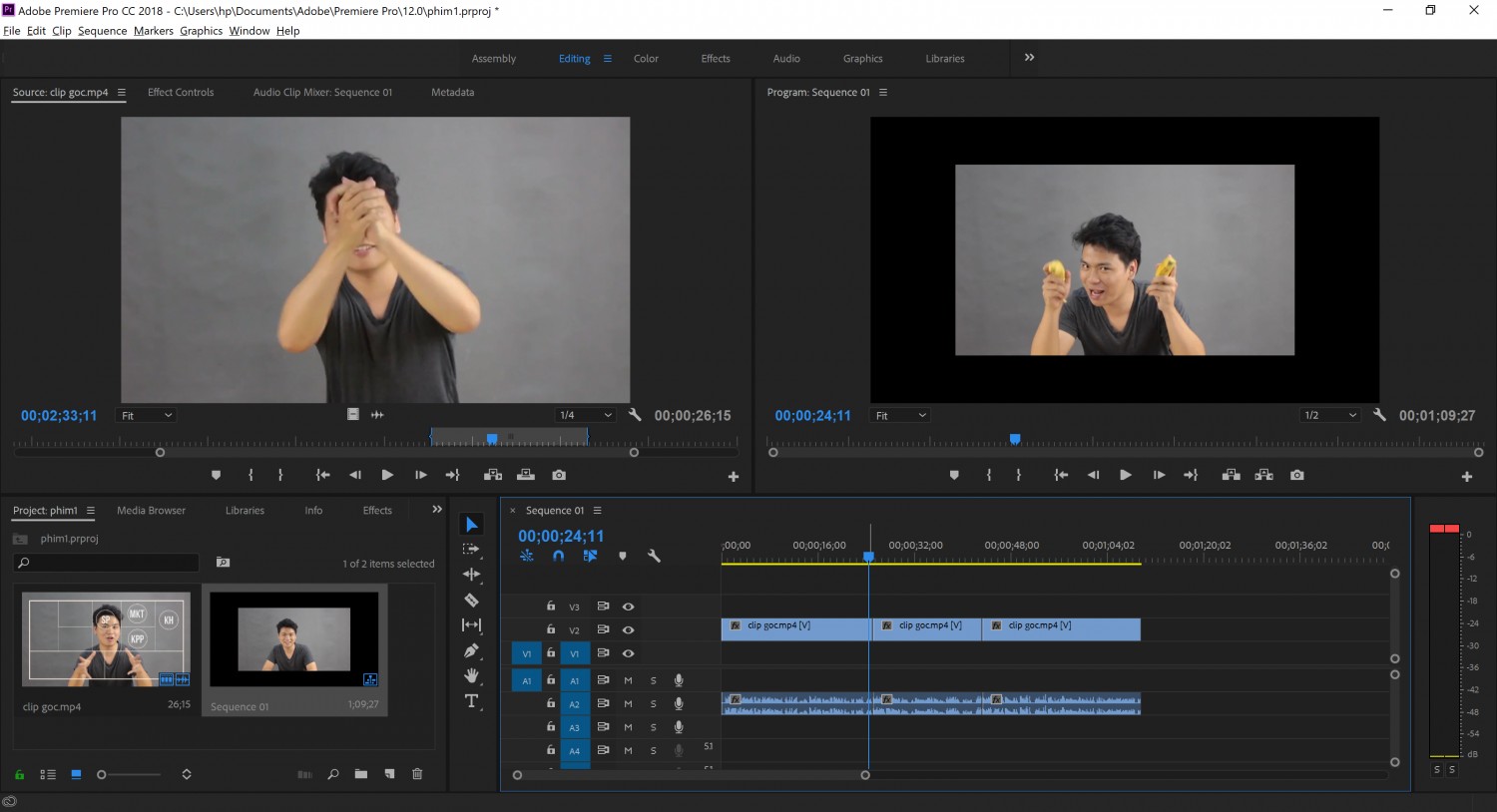Image resolution: width=1497 pixels, height=812 pixels.
Task: Open timeline display settings wrench icon
Action: point(654,556)
